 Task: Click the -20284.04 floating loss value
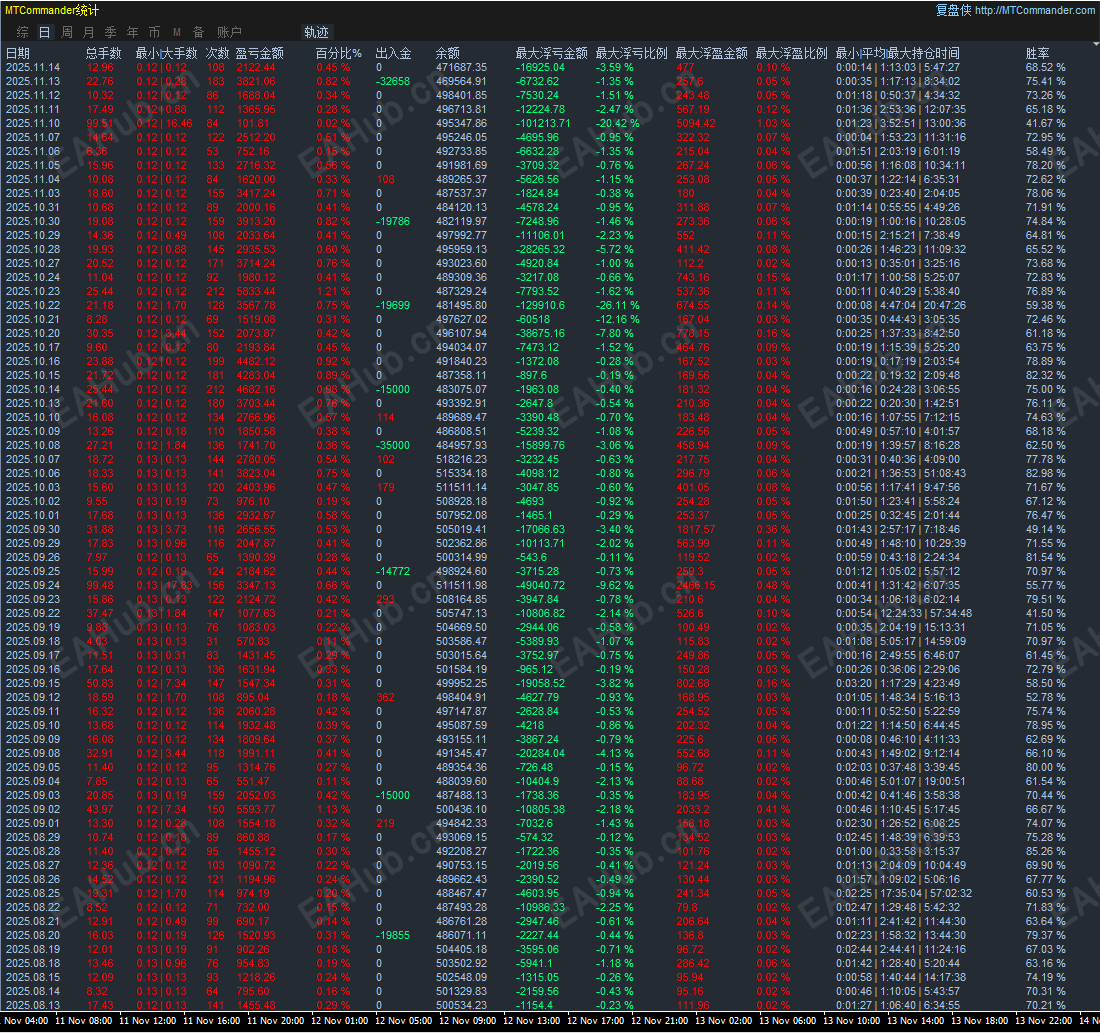(x=540, y=753)
